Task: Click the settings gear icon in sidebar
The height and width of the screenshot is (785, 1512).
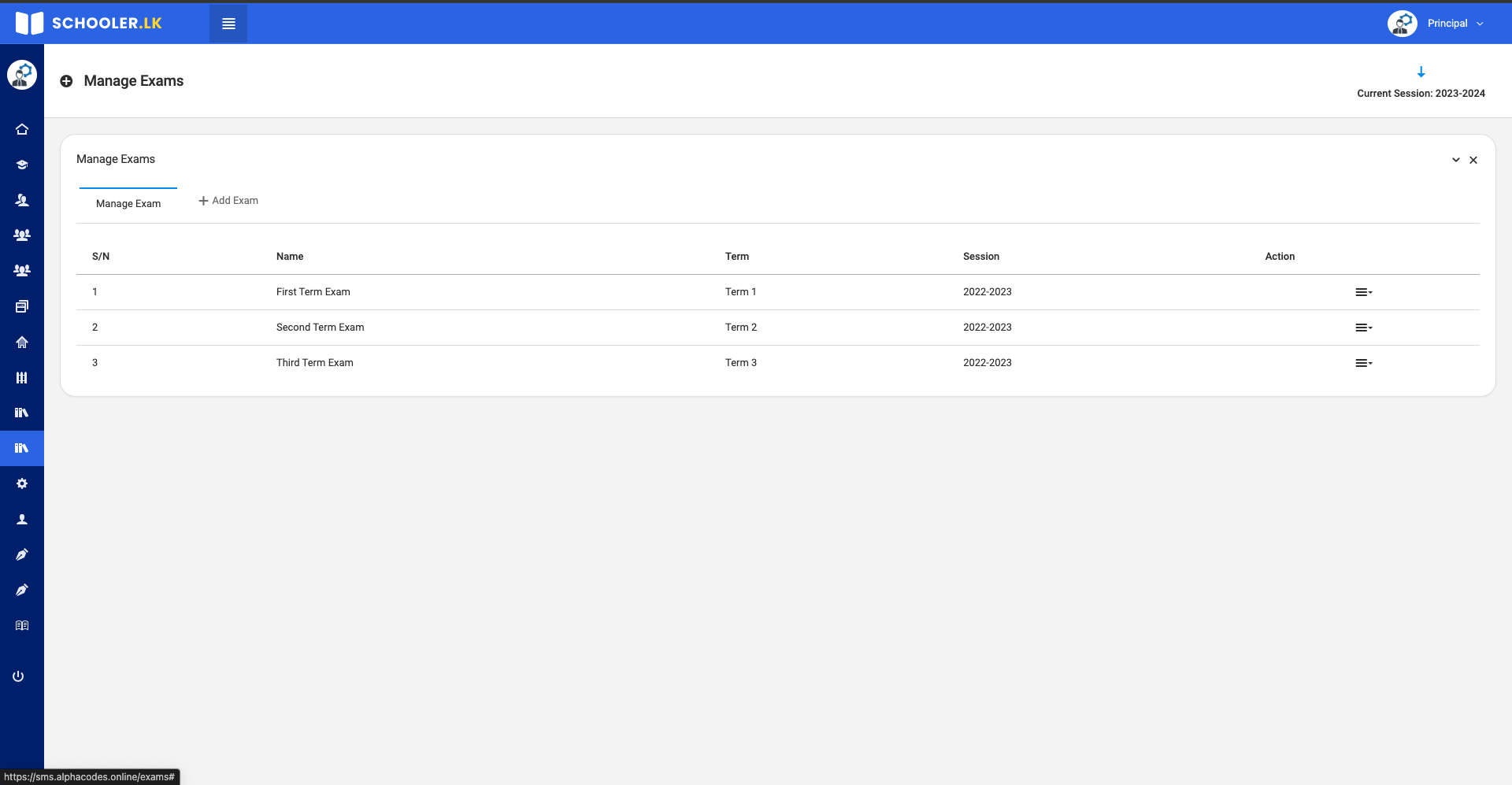Action: pyautogui.click(x=22, y=483)
